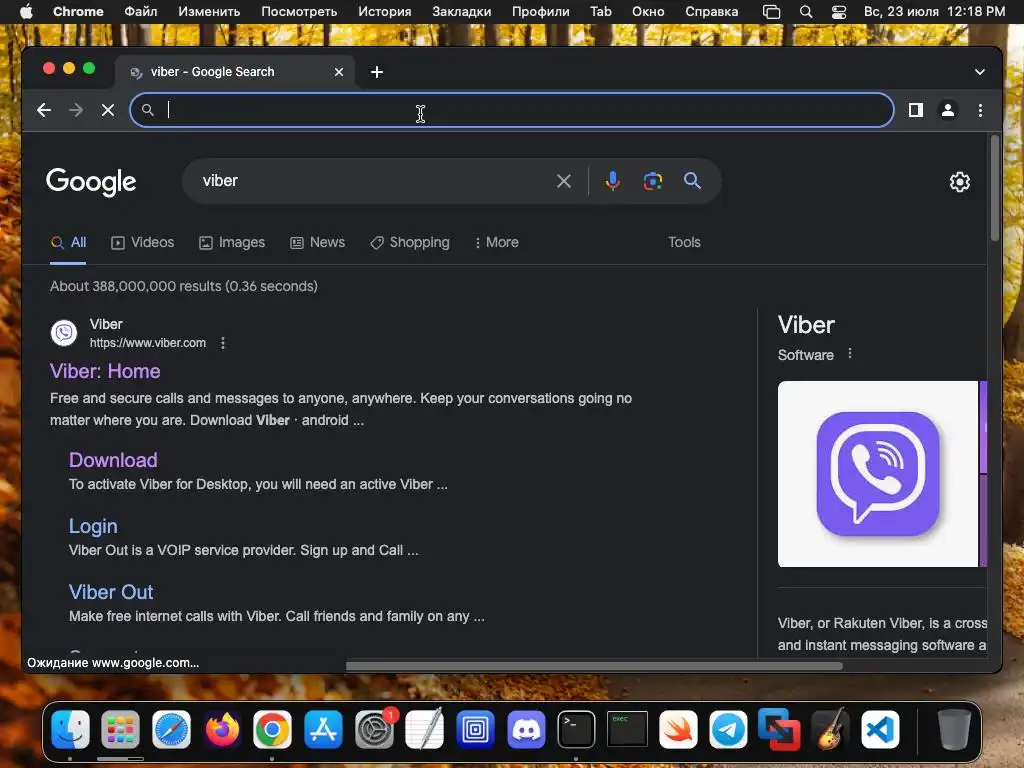The image size is (1024, 768).
Task: Open the Viber Out sitelink
Action: [x=111, y=592]
